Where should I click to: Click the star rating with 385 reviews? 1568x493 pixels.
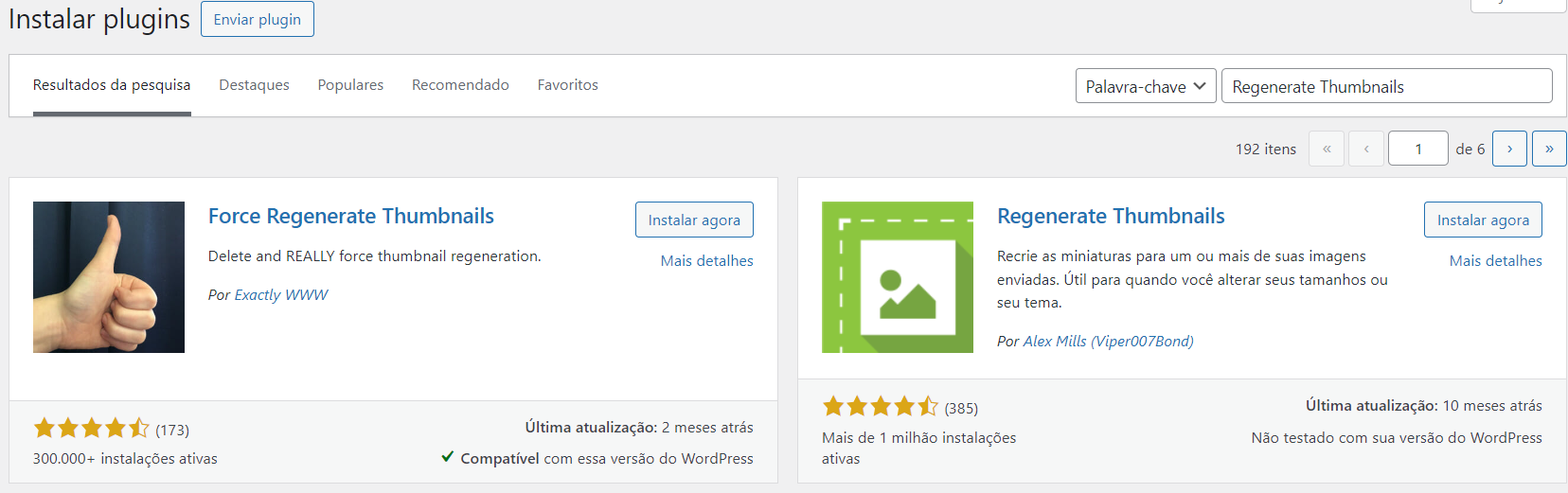(881, 407)
